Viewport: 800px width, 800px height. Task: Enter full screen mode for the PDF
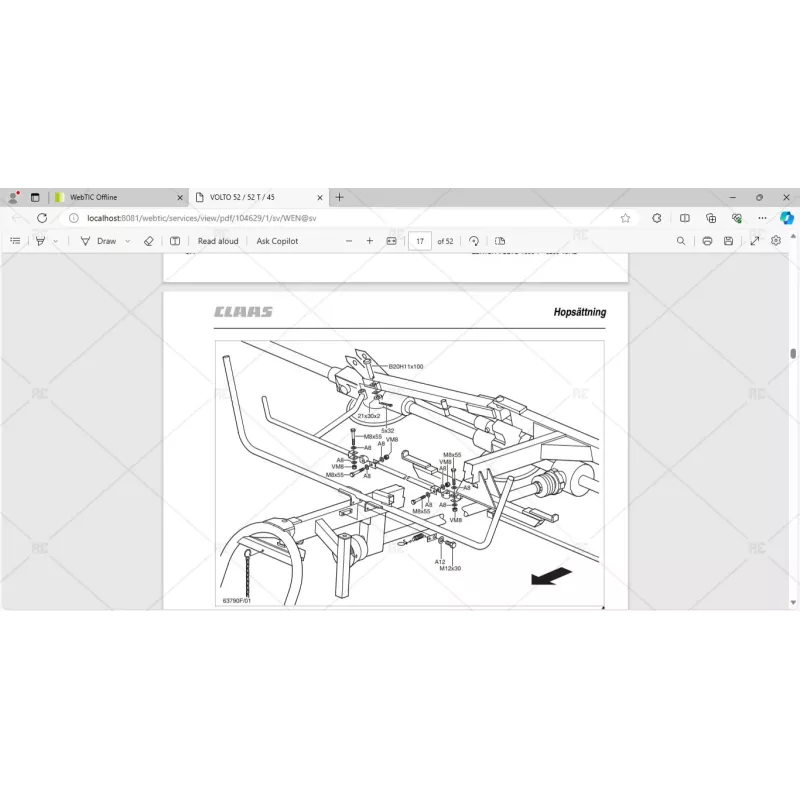tap(755, 241)
